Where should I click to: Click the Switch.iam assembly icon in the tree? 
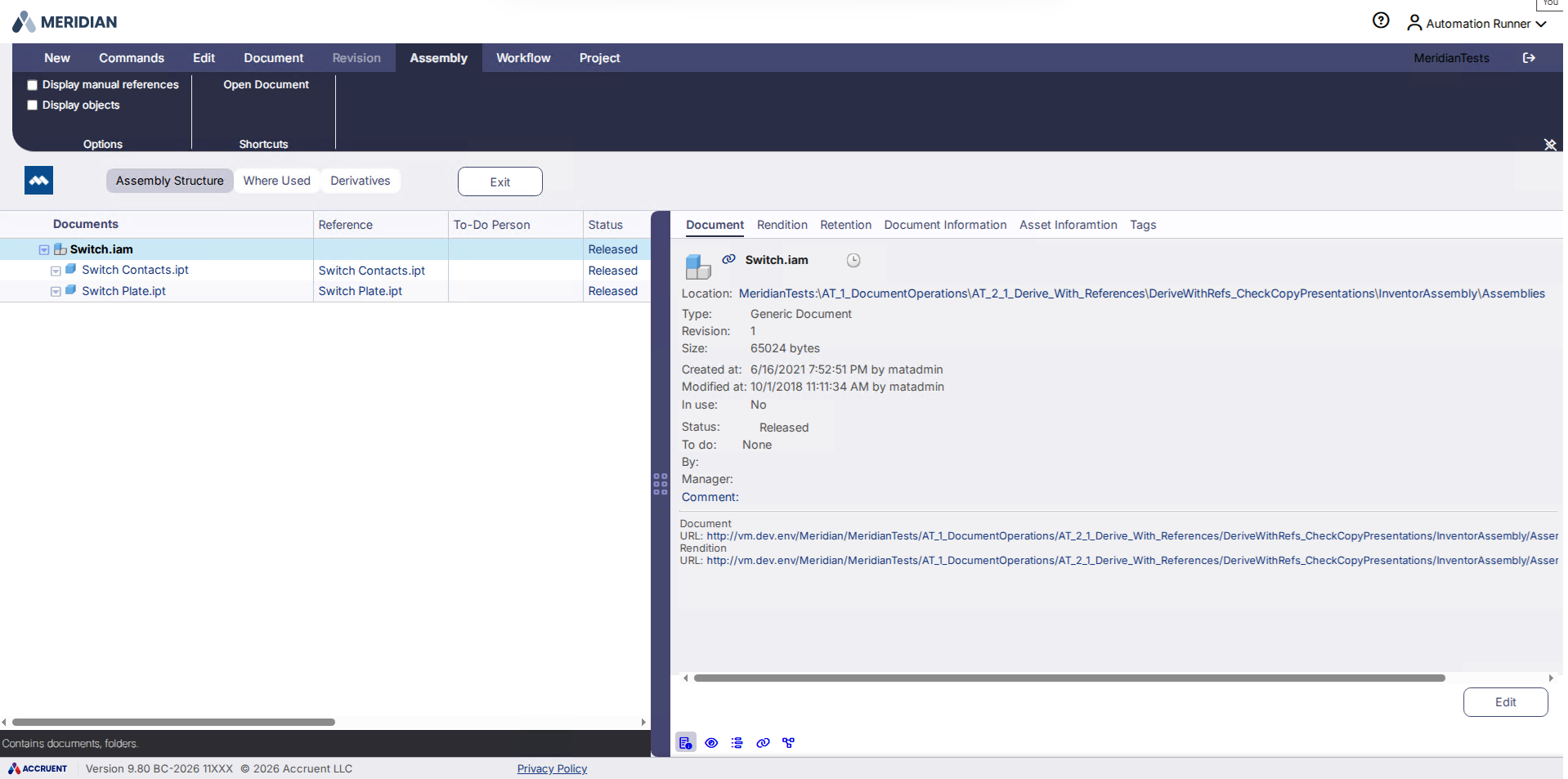[60, 249]
